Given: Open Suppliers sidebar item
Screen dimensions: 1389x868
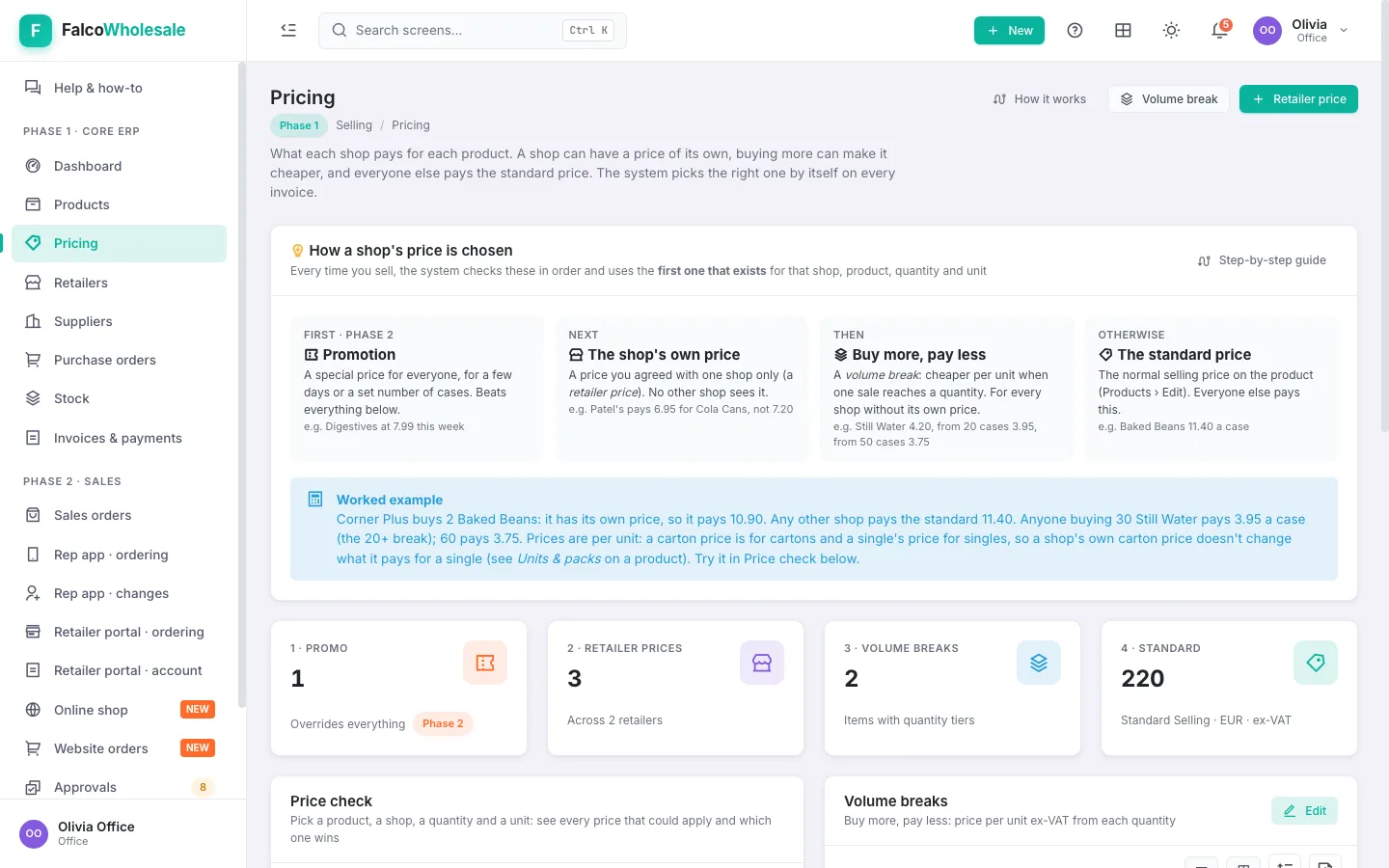Looking at the screenshot, I should pos(120,321).
